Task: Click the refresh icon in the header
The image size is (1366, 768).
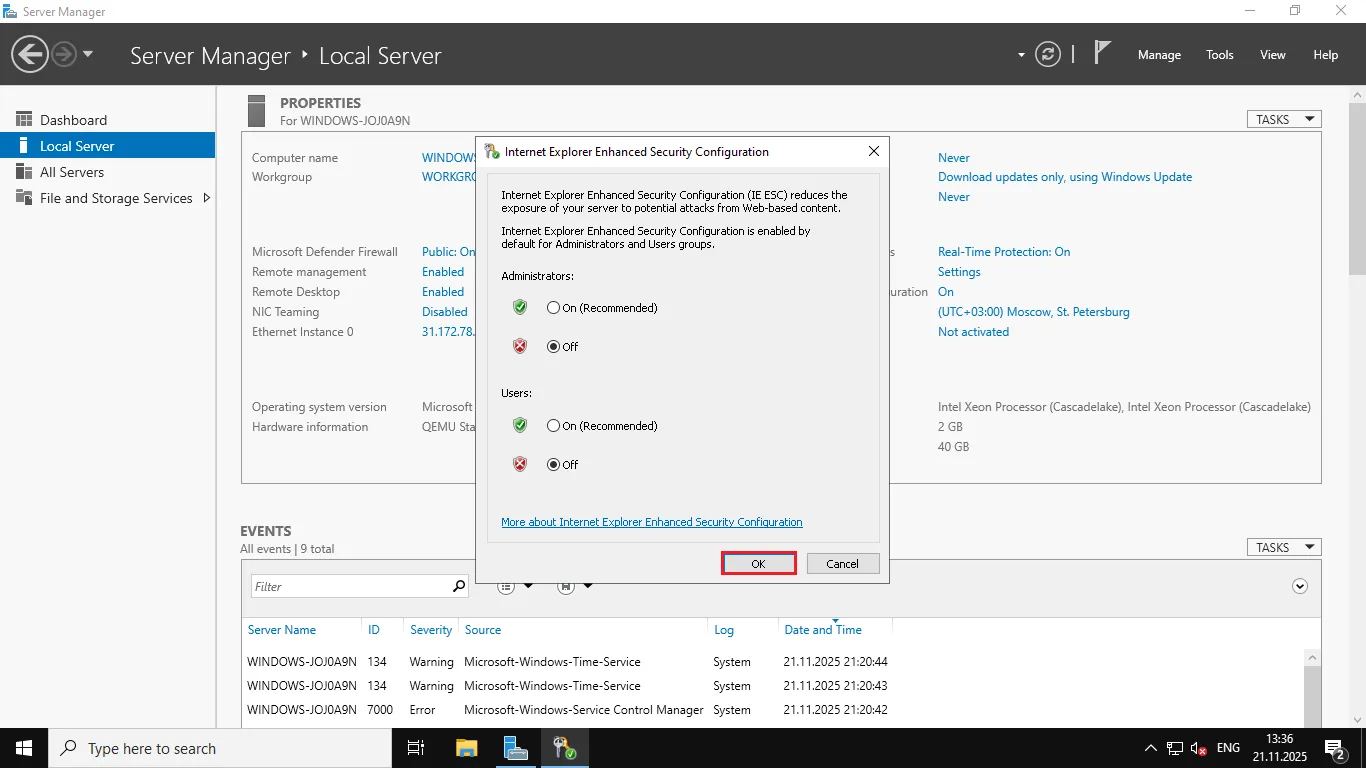Action: click(x=1047, y=55)
